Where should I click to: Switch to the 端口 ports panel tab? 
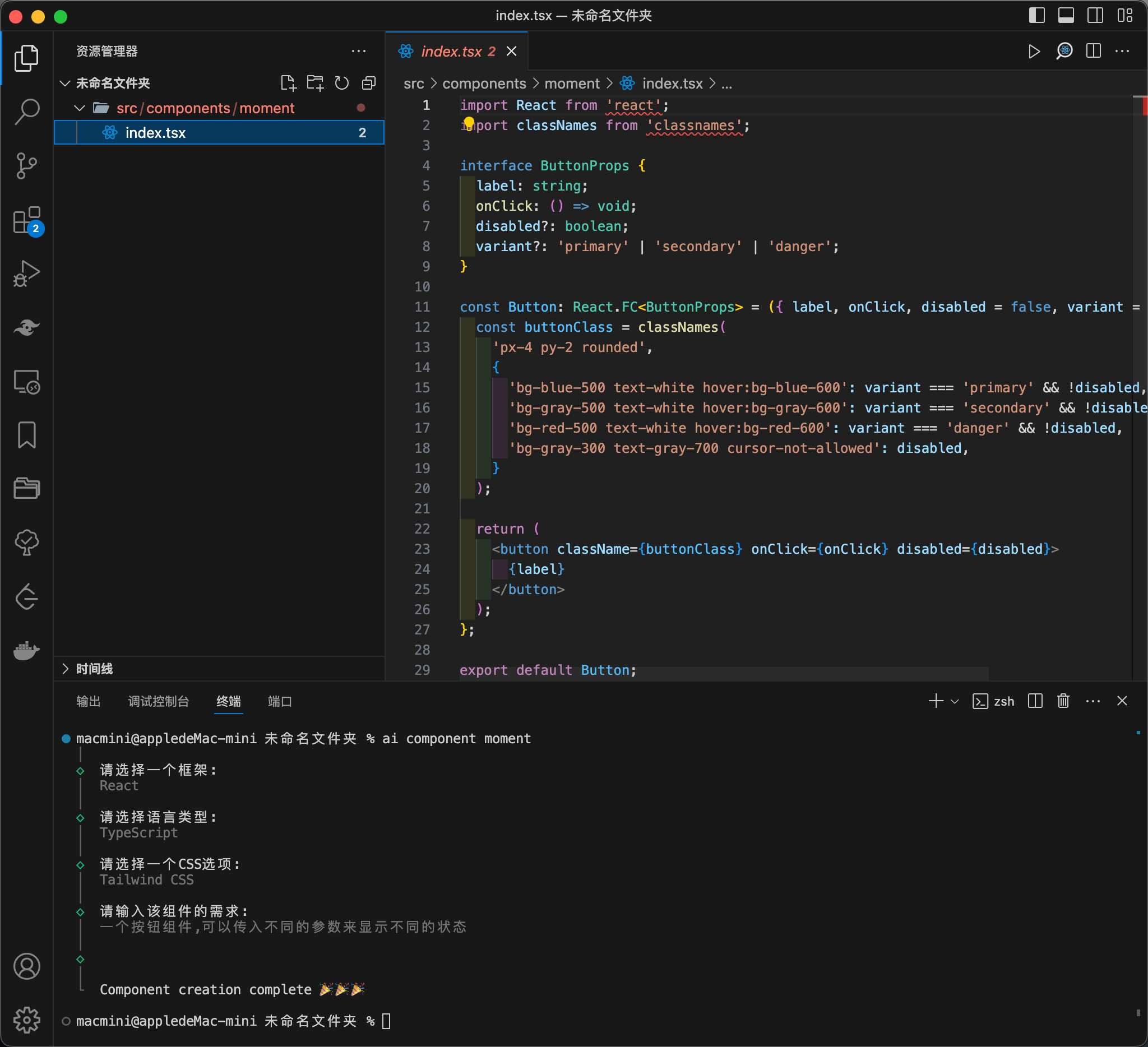point(279,702)
